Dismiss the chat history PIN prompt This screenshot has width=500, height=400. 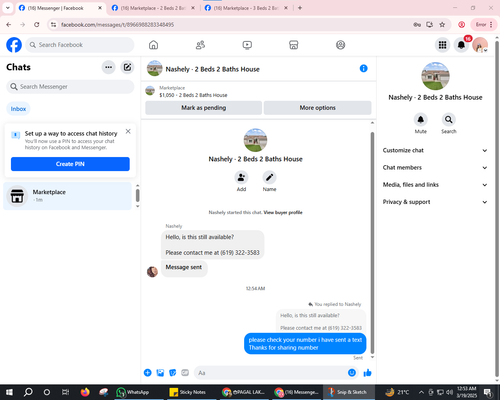128,131
